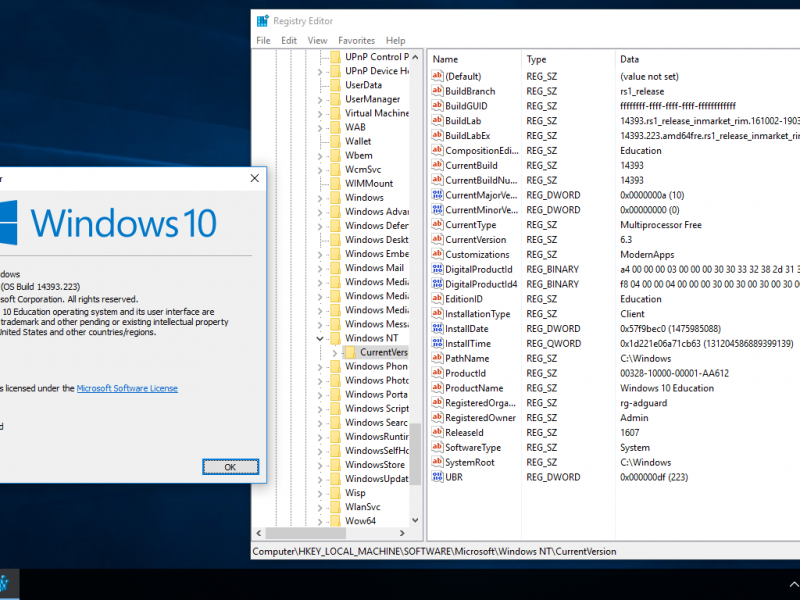Click the CurrentVersion folder icon in tree
The width and height of the screenshot is (800, 600).
351,352
